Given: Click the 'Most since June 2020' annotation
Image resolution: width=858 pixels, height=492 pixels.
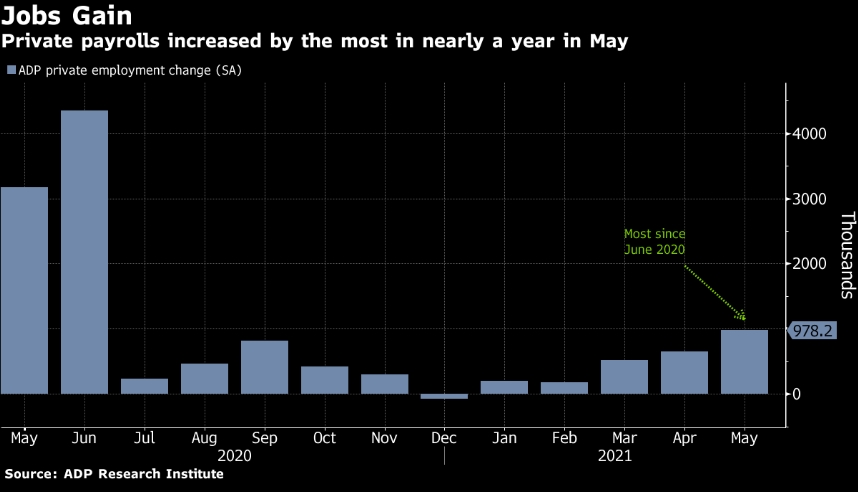Looking at the screenshot, I should (655, 241).
